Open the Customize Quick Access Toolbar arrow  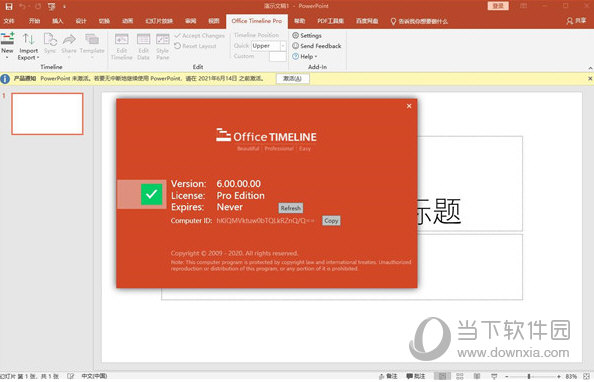64,6
